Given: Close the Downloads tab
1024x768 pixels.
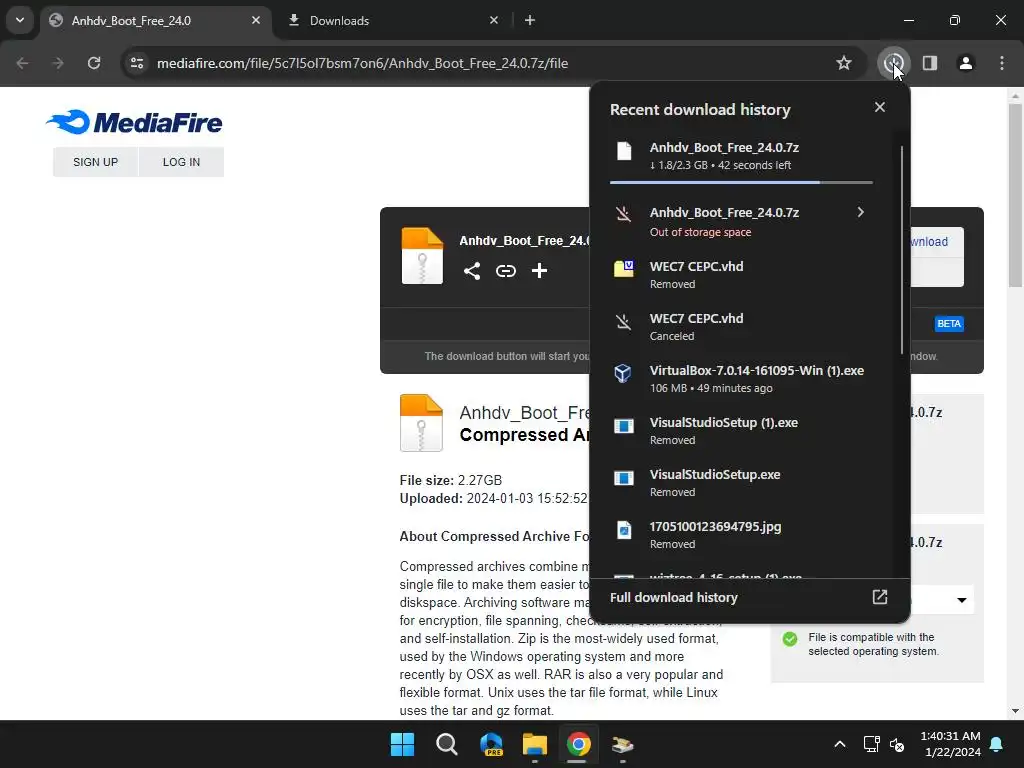Looking at the screenshot, I should tap(494, 20).
